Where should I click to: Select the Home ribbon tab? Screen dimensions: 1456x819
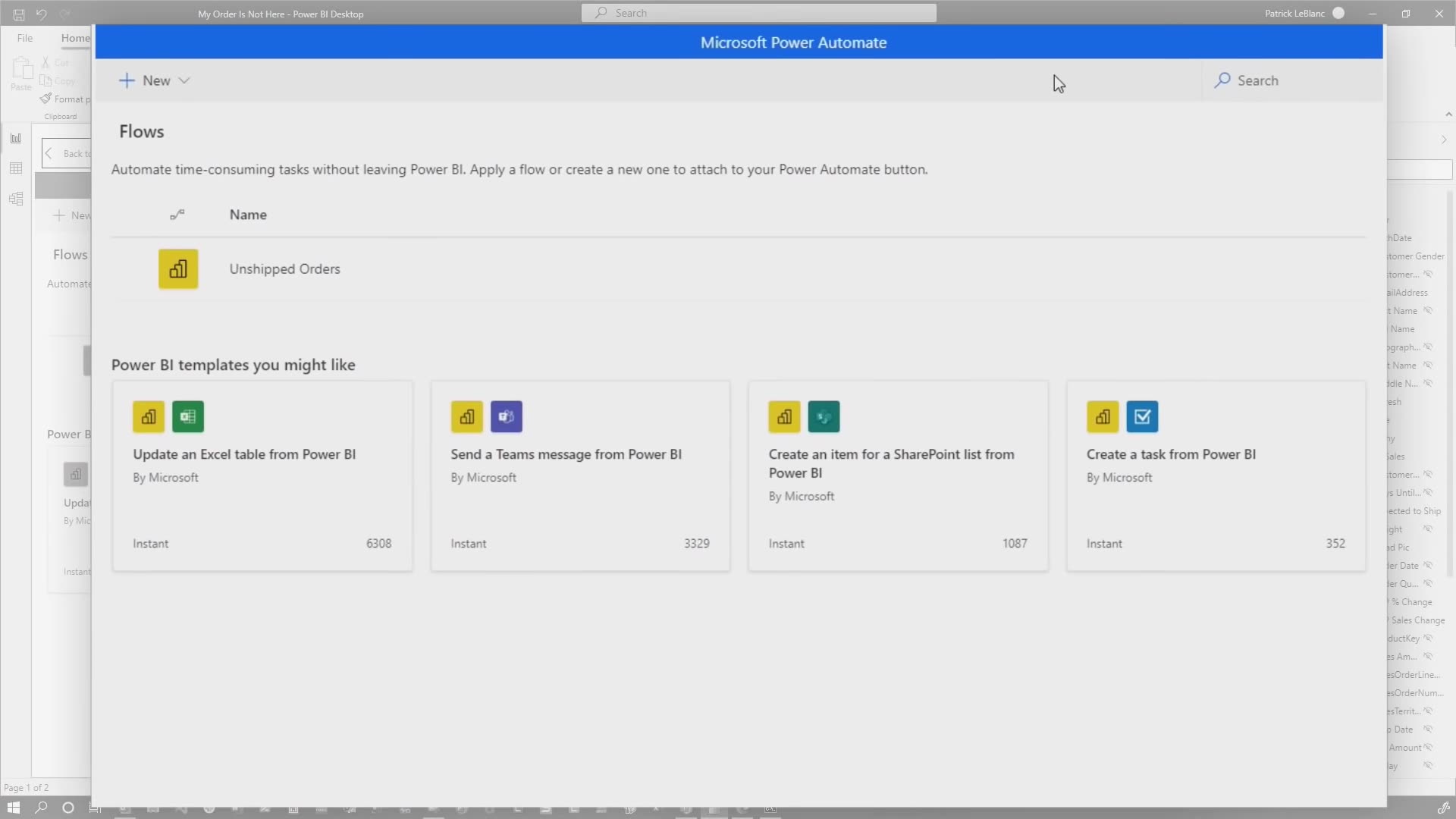(x=74, y=37)
